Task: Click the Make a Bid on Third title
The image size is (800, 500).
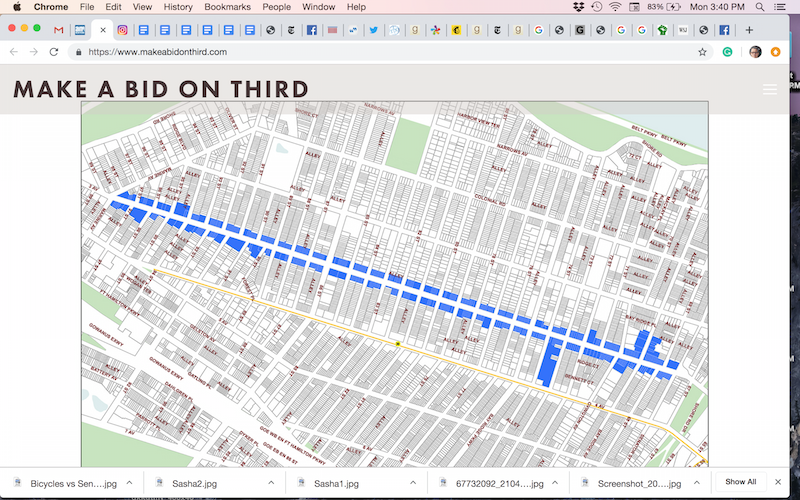Action: pos(161,89)
